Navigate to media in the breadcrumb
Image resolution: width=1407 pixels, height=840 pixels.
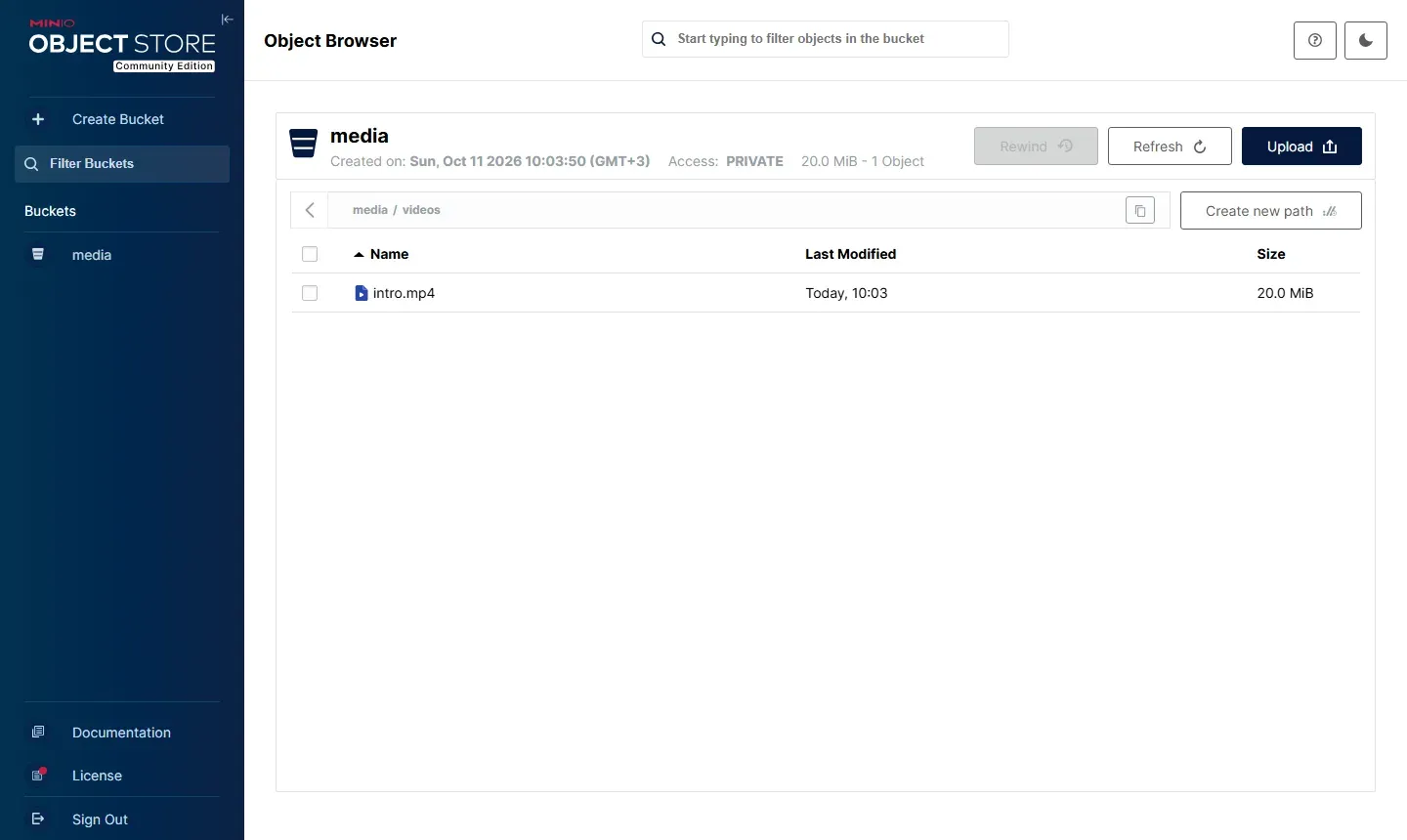tap(370, 210)
